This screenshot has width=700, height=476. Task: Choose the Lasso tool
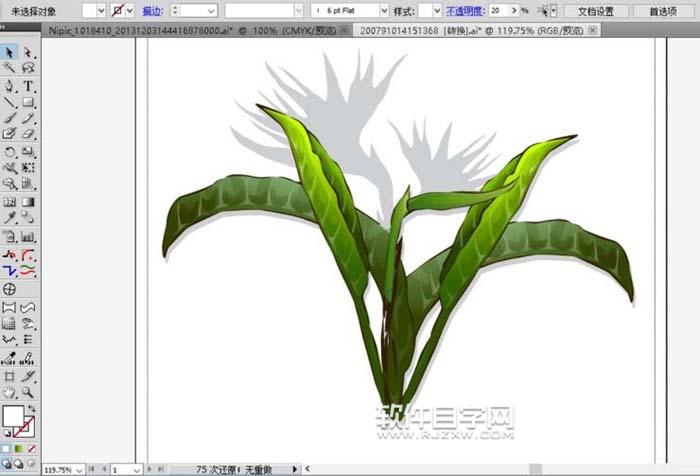tap(28, 69)
